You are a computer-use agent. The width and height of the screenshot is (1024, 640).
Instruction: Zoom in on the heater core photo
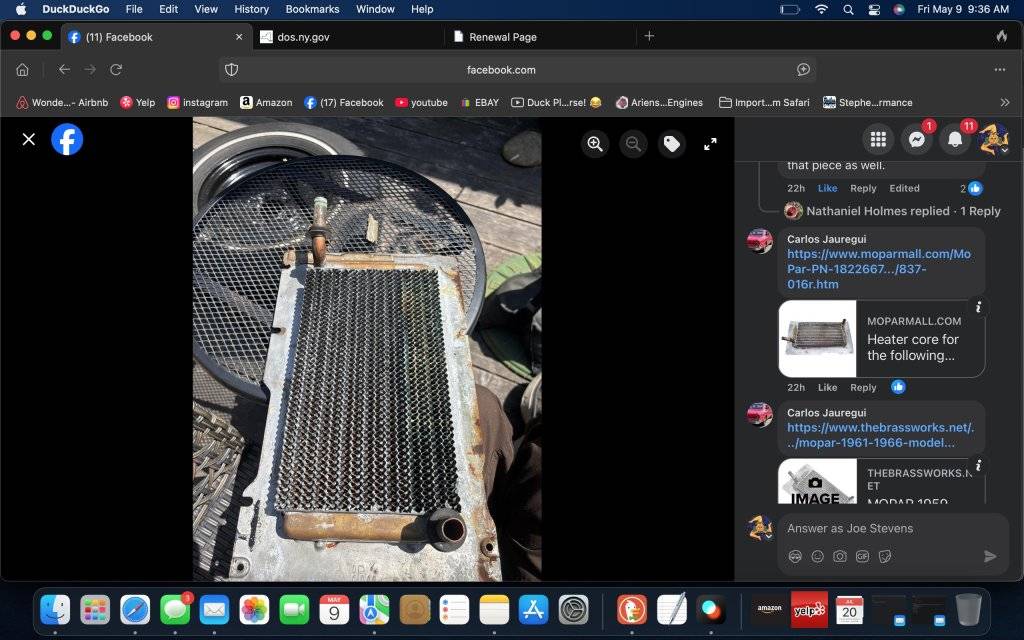(595, 144)
